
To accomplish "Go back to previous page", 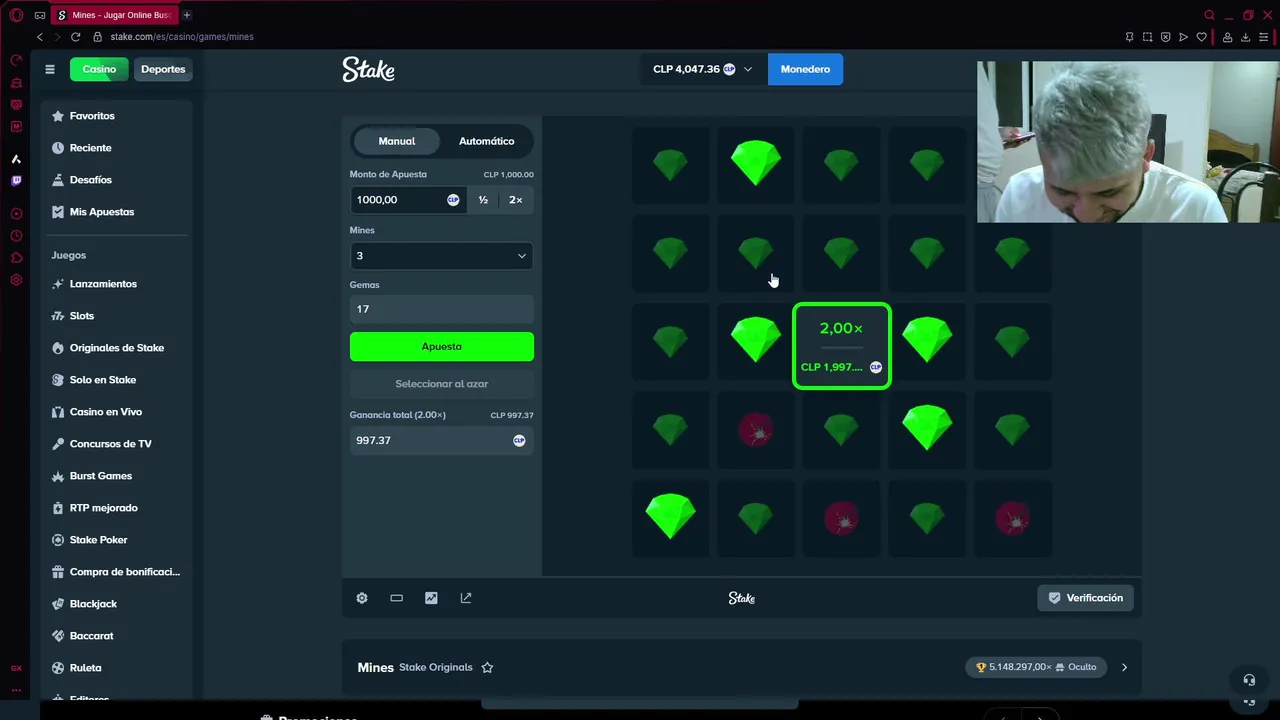I will coord(40,37).
